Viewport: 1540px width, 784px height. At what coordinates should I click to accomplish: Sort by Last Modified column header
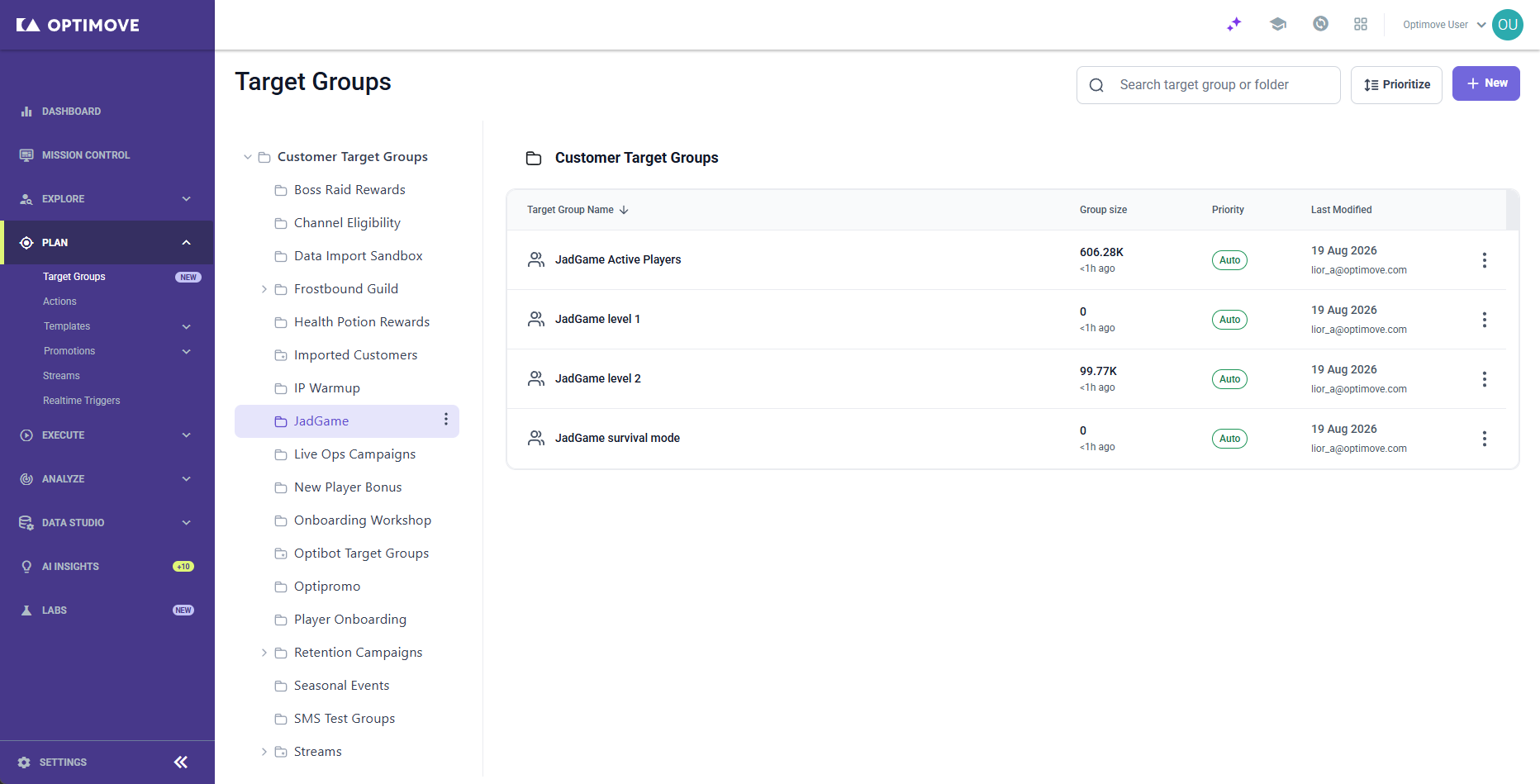point(1341,210)
